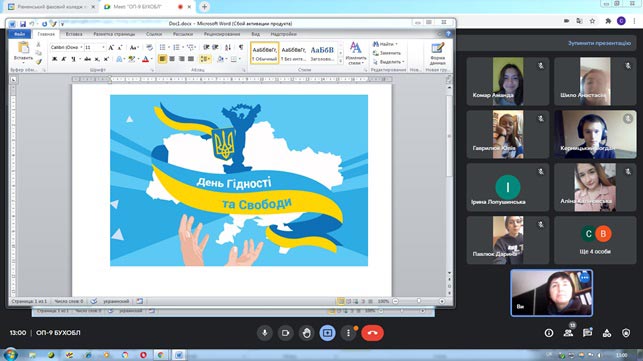The width and height of the screenshot is (643, 361).
Task: Open three-dot options on self video tile
Action: click(x=584, y=278)
